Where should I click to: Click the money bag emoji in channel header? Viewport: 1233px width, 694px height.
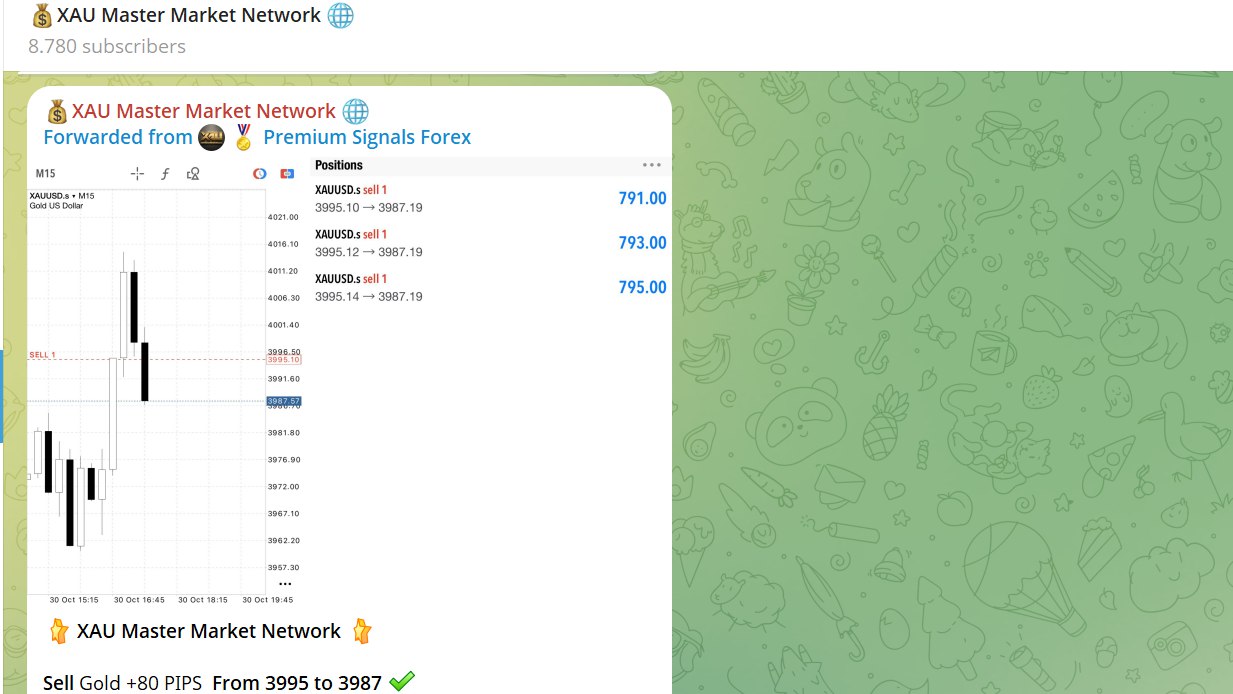coord(42,16)
